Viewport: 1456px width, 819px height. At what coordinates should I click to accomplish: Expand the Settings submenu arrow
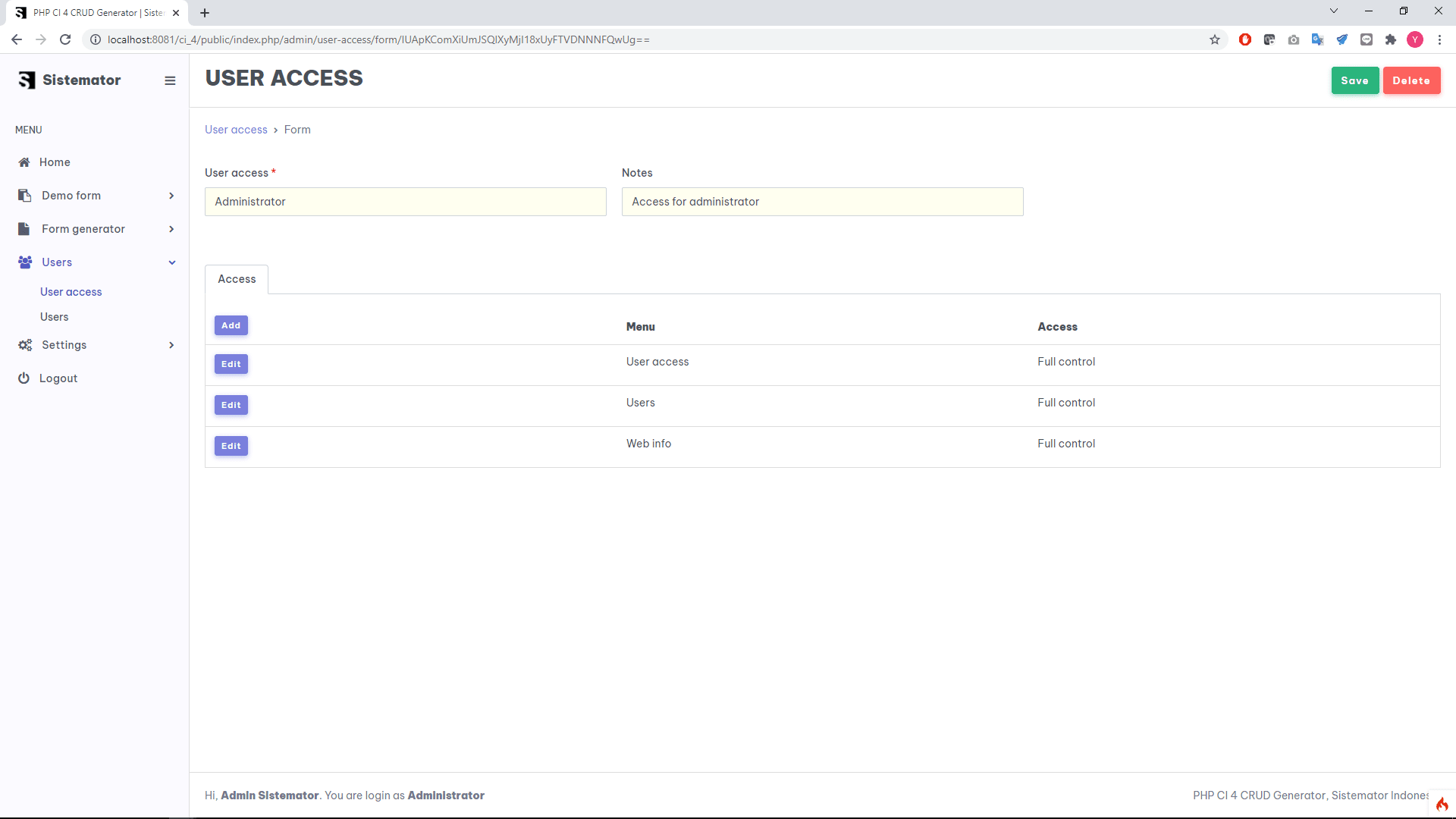pos(171,345)
